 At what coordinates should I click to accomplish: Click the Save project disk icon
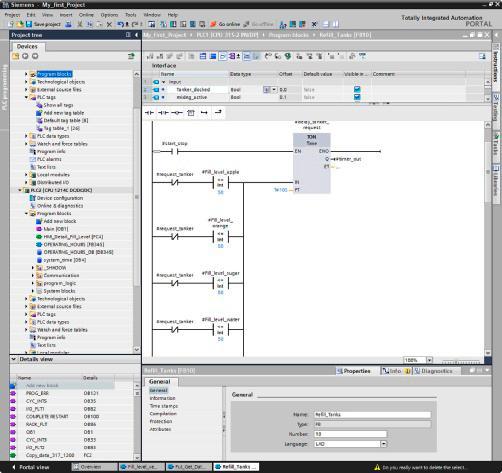(x=29, y=24)
